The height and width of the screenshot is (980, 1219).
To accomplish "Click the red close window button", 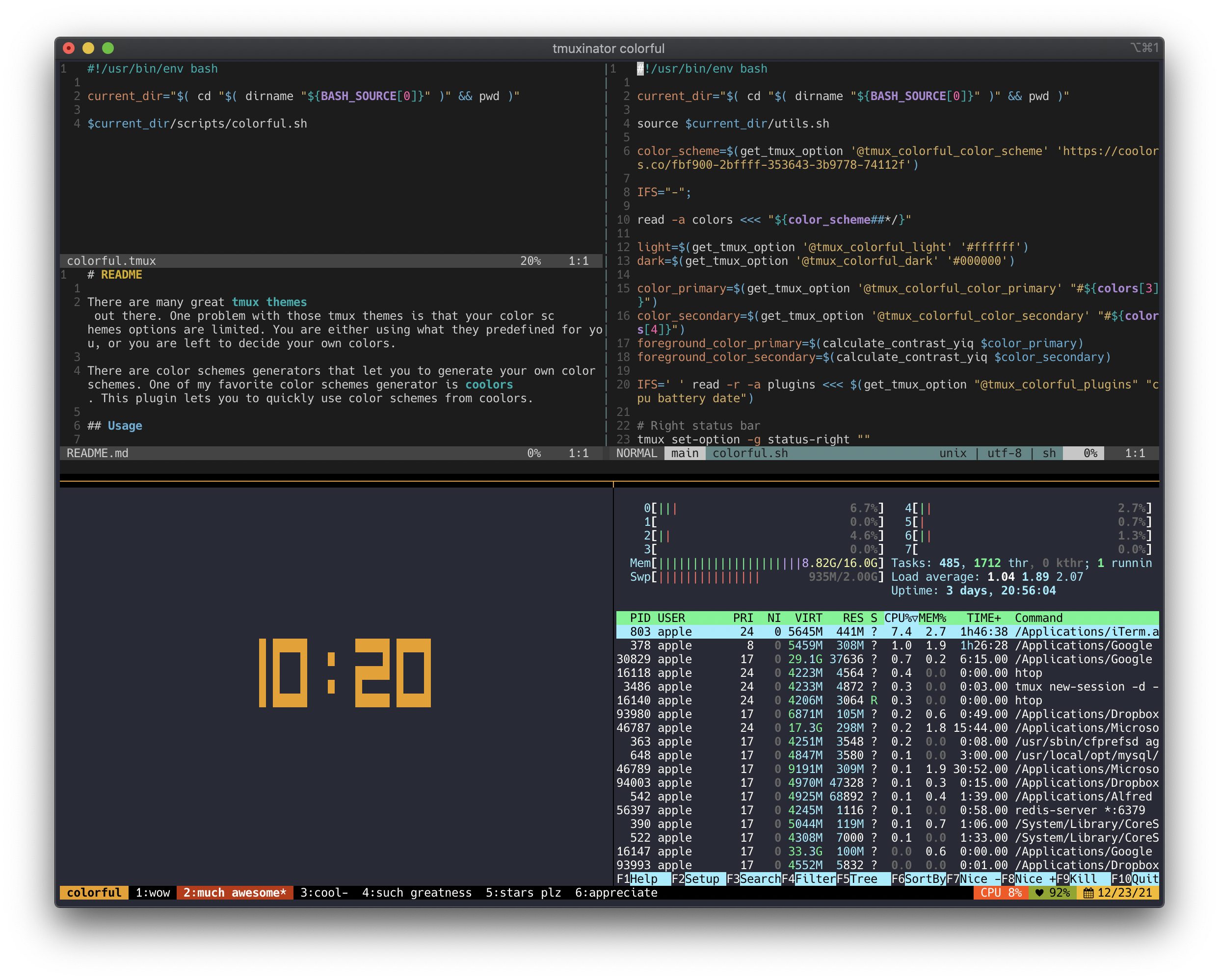I will [x=69, y=48].
